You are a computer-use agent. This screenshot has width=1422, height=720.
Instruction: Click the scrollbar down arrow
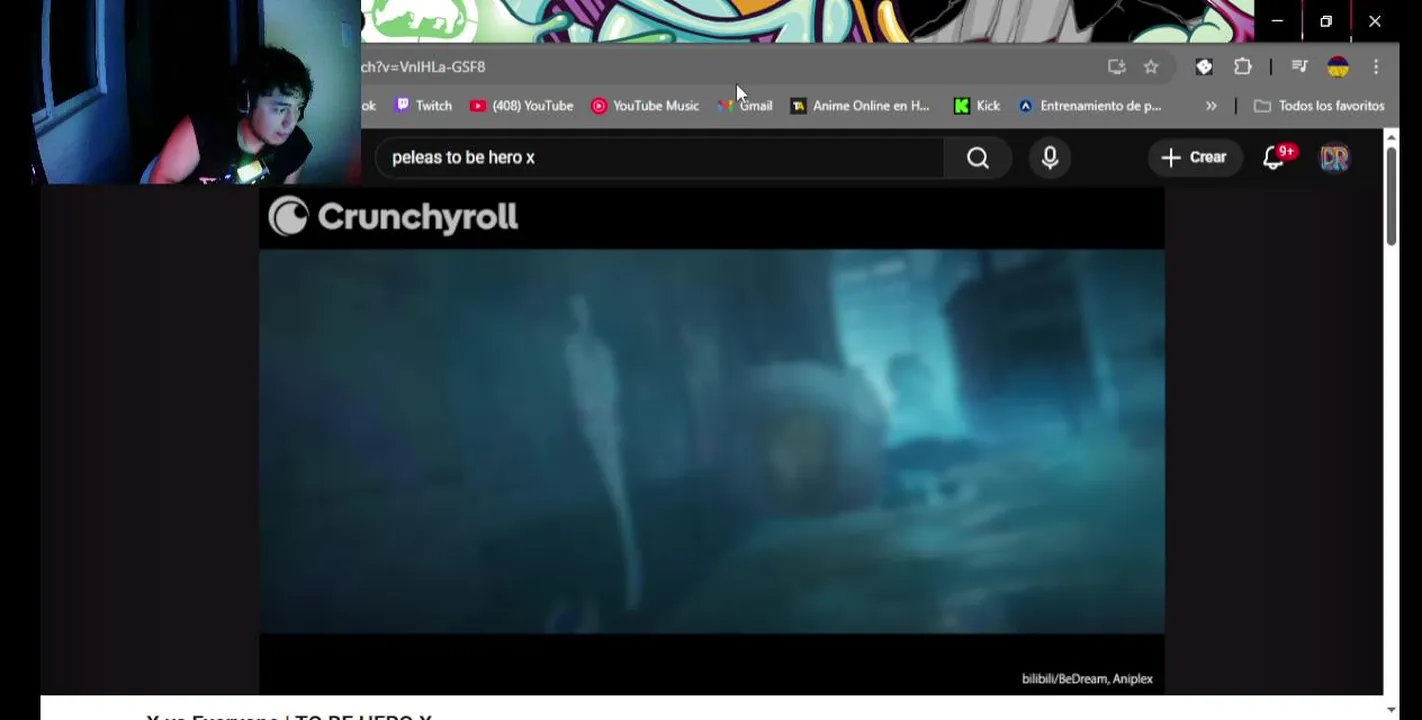coord(1391,710)
